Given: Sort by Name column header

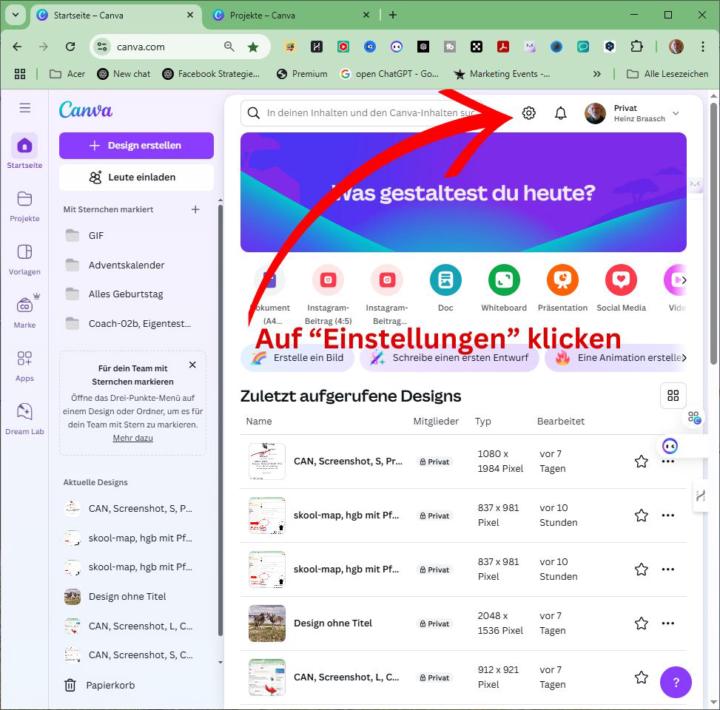Looking at the screenshot, I should 259,421.
